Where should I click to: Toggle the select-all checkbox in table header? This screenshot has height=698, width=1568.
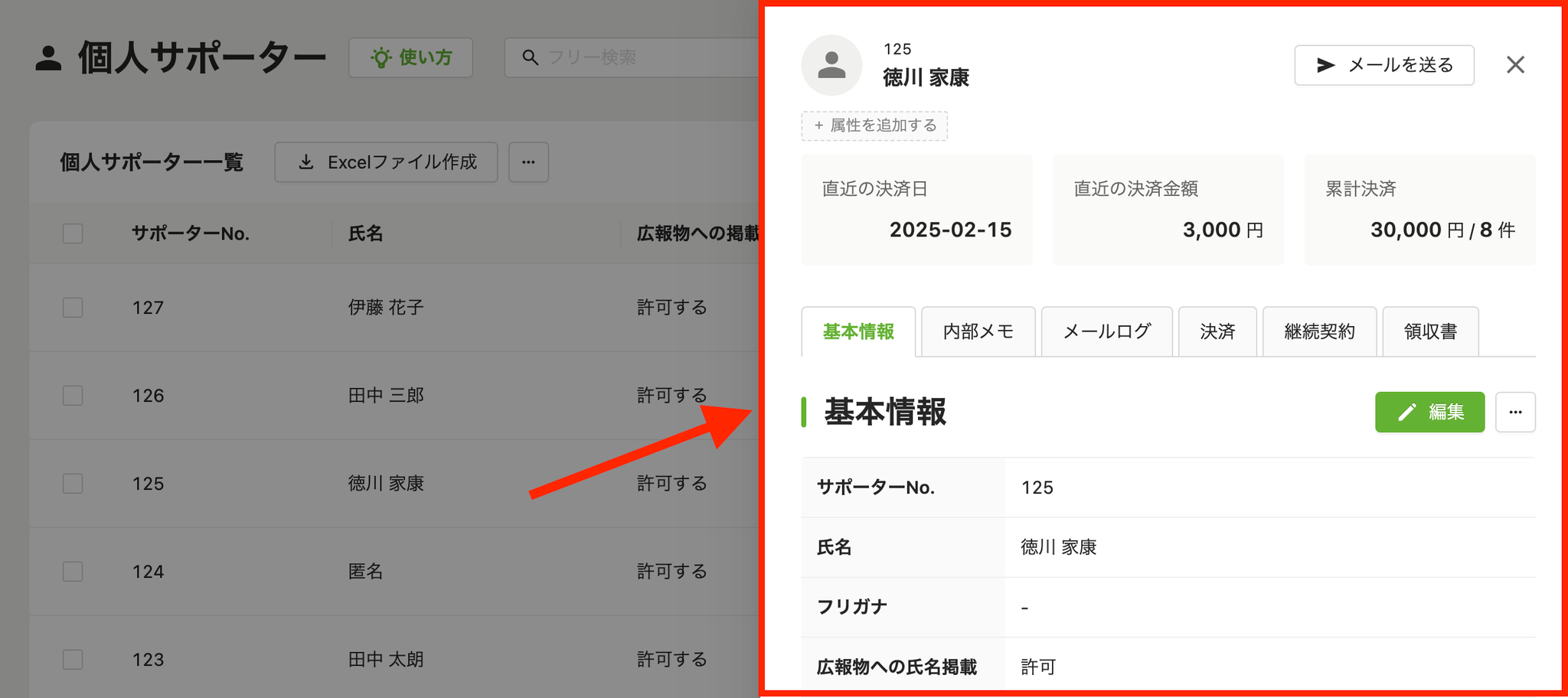tap(73, 233)
